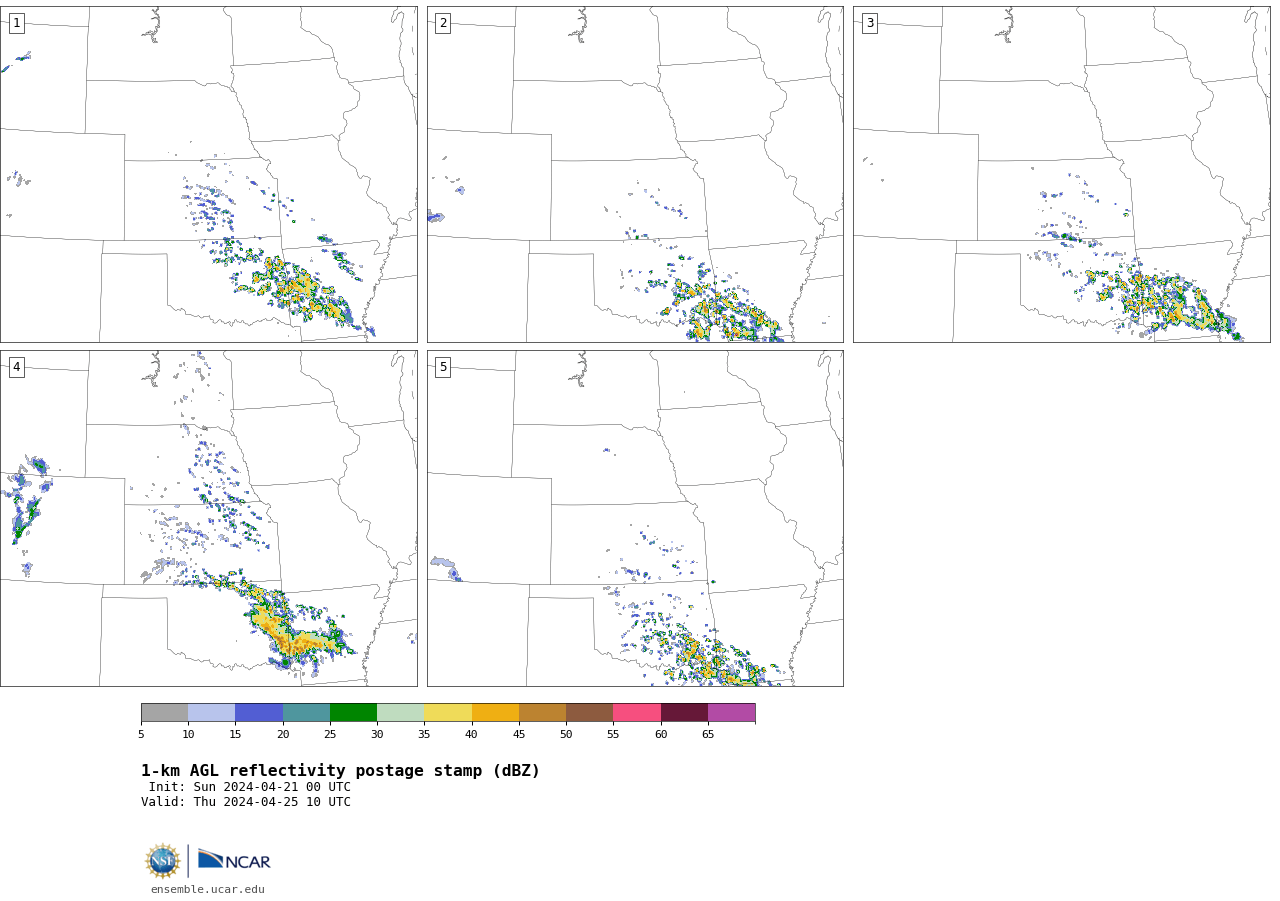
Task: Select the light blue 10-15 dBZ swatch
Action: 212,713
